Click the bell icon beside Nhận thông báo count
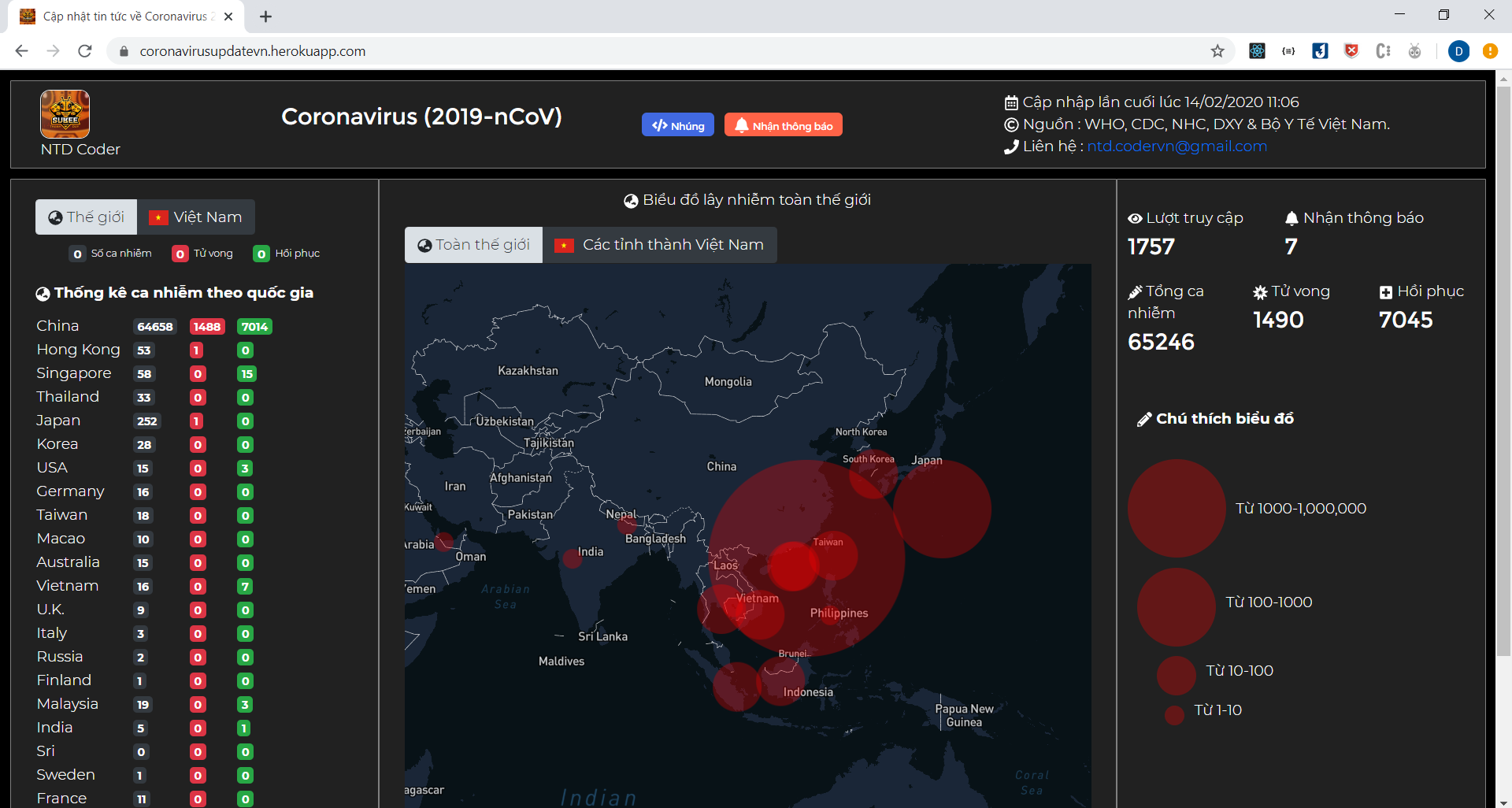Image resolution: width=1512 pixels, height=808 pixels. pos(1291,218)
